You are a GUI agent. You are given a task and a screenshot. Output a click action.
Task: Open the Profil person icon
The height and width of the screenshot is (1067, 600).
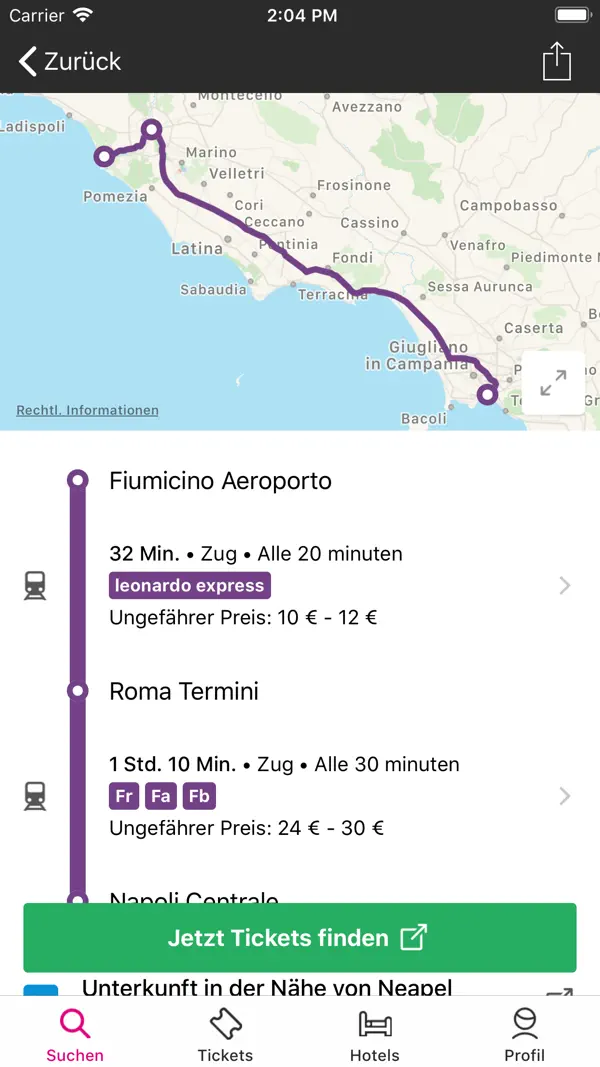525,1025
